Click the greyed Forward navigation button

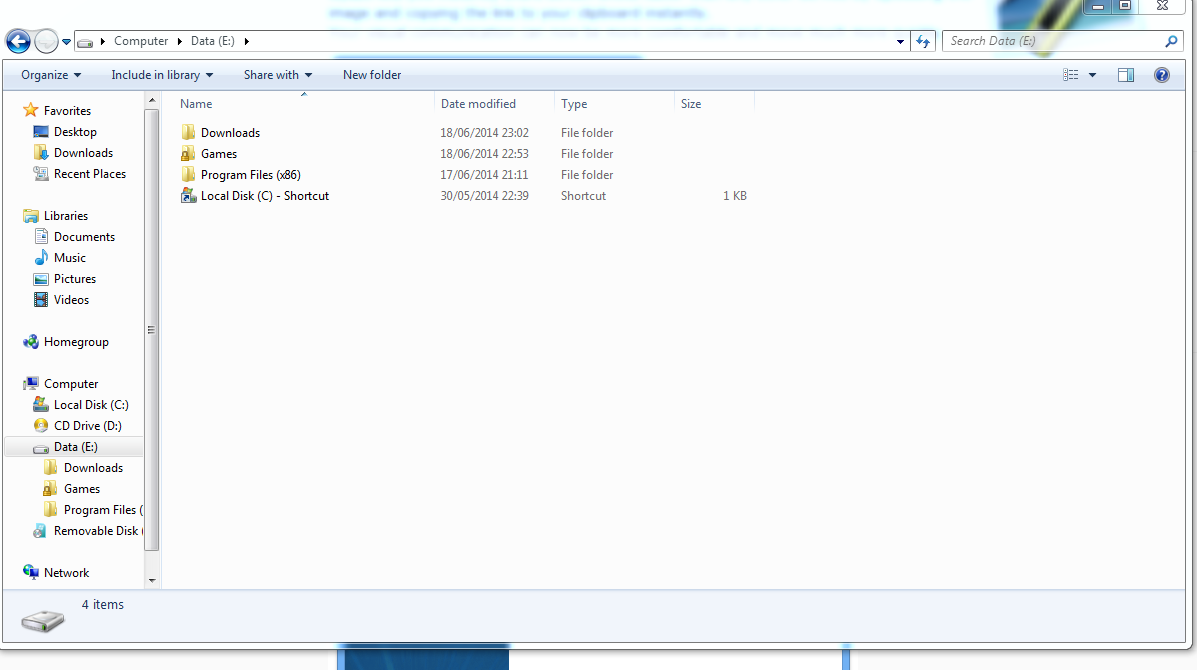click(46, 41)
